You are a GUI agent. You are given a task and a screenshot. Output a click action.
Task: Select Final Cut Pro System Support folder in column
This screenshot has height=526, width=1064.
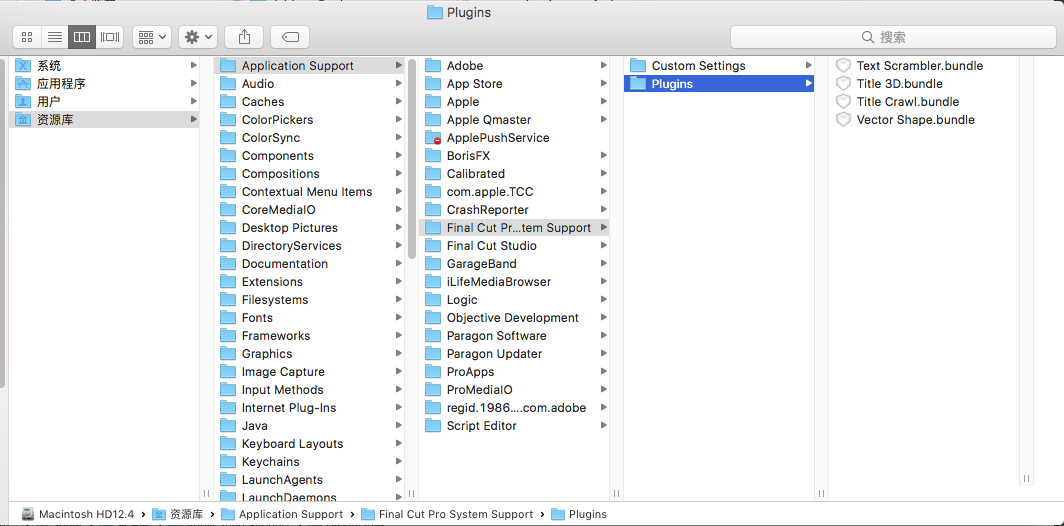point(514,227)
